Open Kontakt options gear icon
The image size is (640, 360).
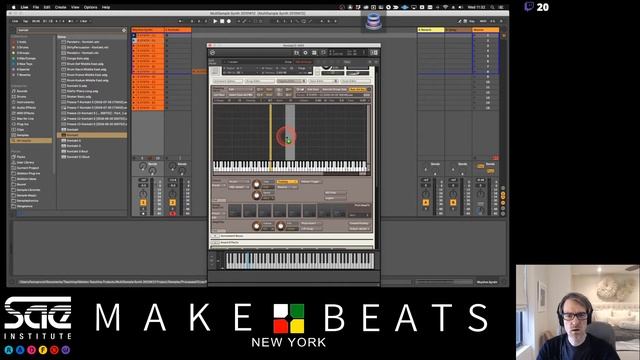pos(305,53)
